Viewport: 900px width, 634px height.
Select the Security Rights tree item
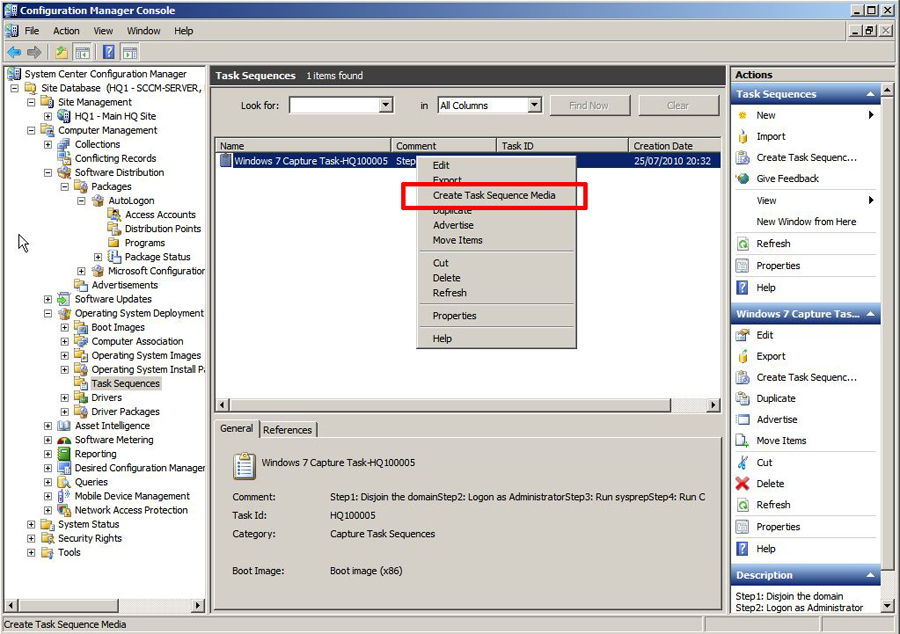tap(90, 538)
